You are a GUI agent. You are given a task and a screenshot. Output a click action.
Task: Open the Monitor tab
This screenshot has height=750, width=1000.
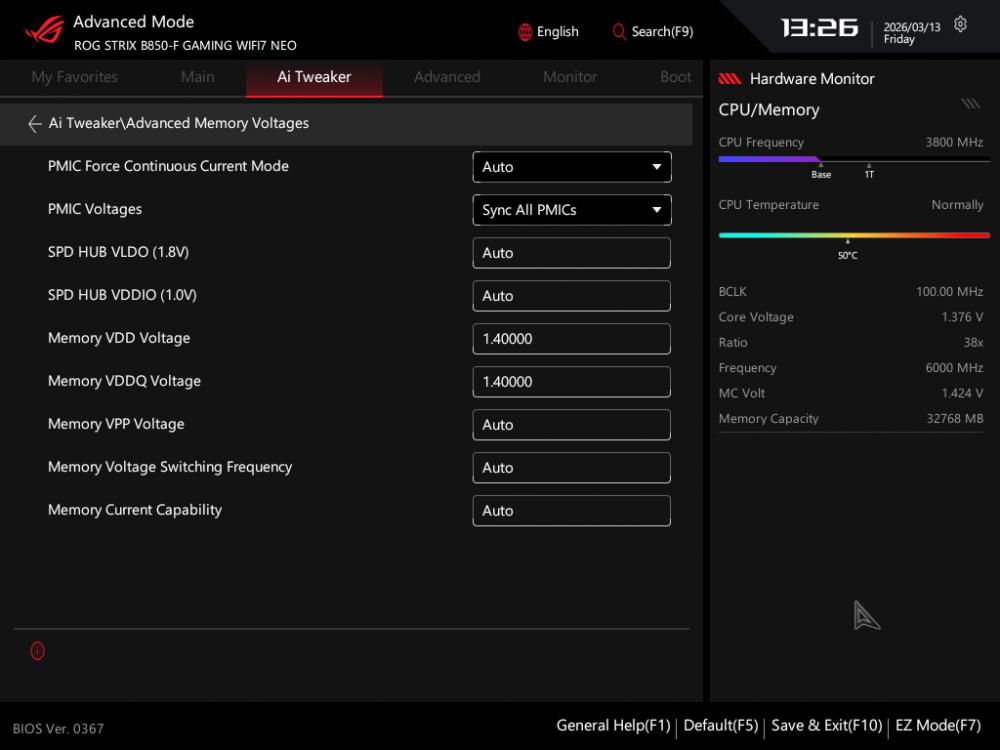(x=570, y=77)
